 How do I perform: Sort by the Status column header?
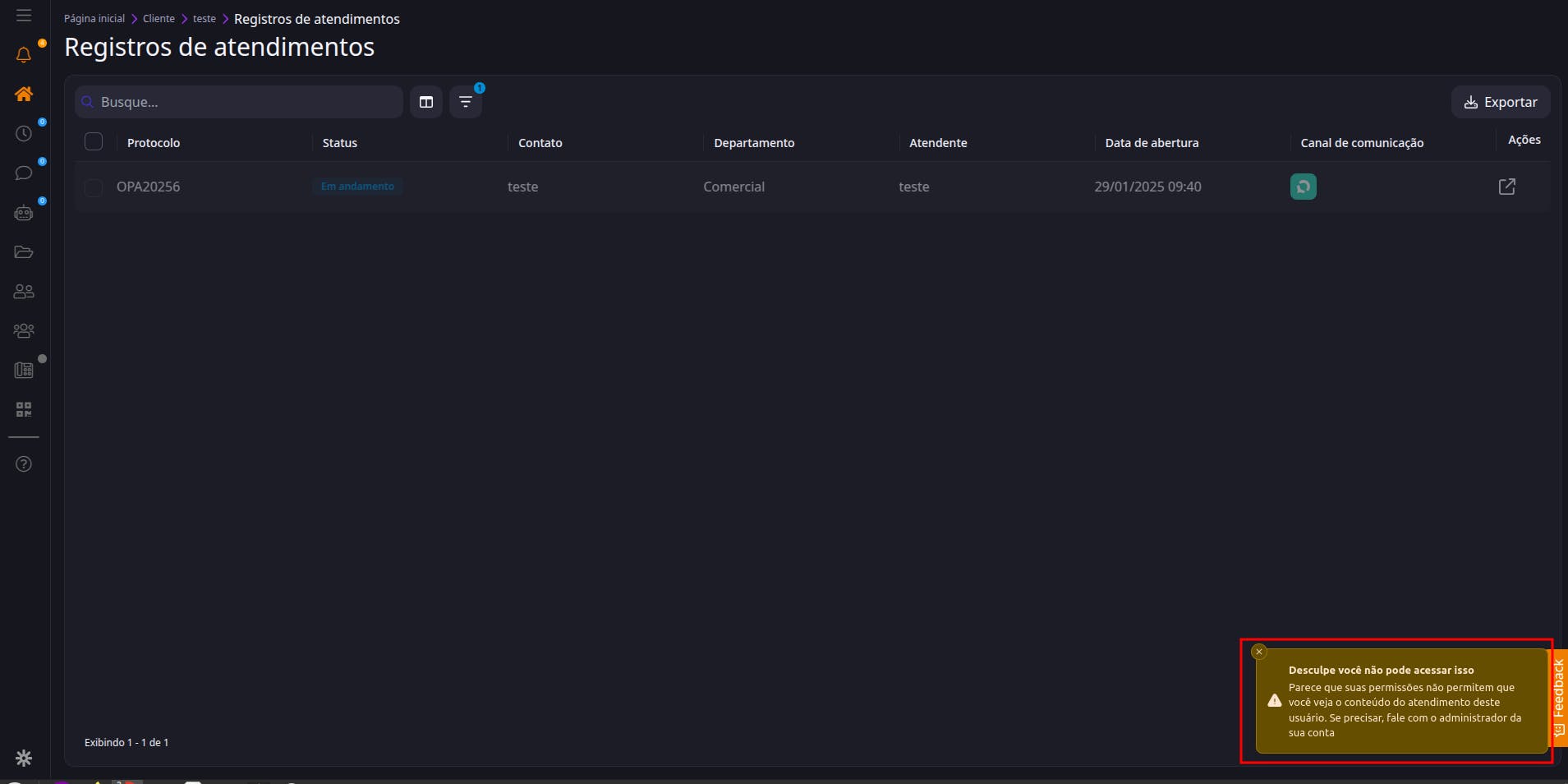340,143
